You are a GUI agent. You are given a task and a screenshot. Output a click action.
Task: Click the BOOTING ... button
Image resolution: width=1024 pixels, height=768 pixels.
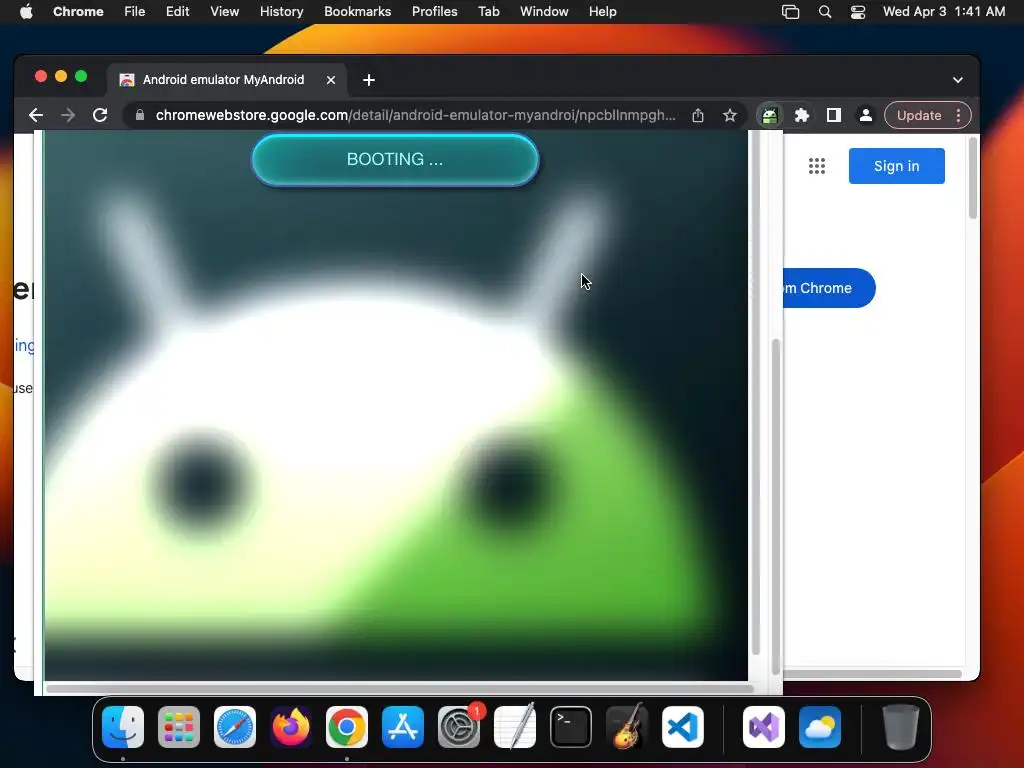[x=395, y=159]
